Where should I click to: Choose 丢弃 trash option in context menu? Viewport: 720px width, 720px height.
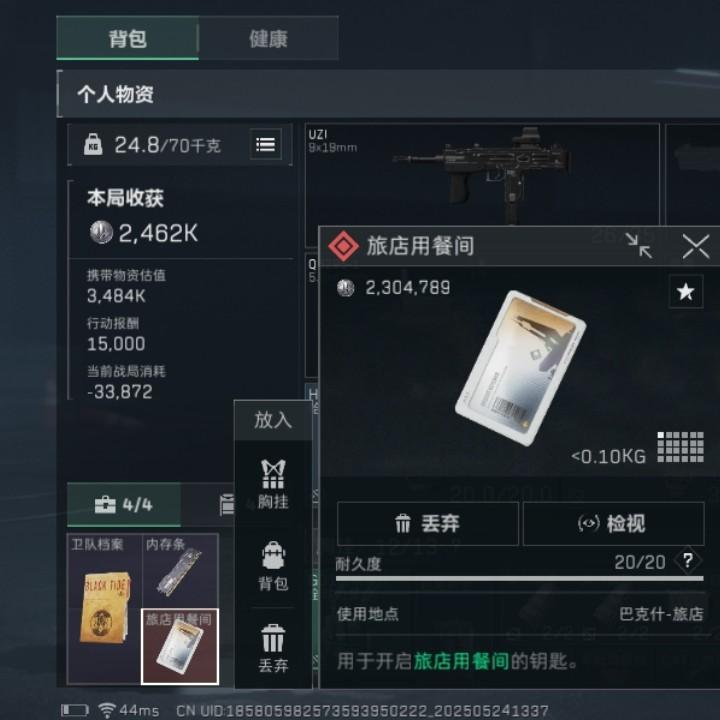[x=273, y=648]
